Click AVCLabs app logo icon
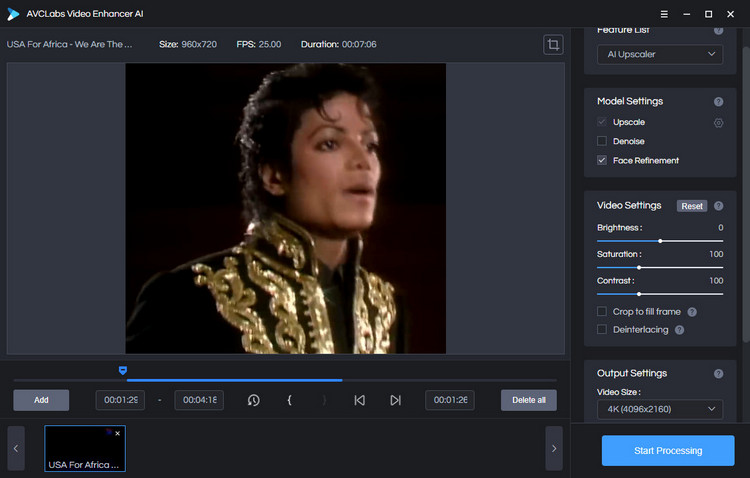The height and width of the screenshot is (478, 750). (13, 14)
